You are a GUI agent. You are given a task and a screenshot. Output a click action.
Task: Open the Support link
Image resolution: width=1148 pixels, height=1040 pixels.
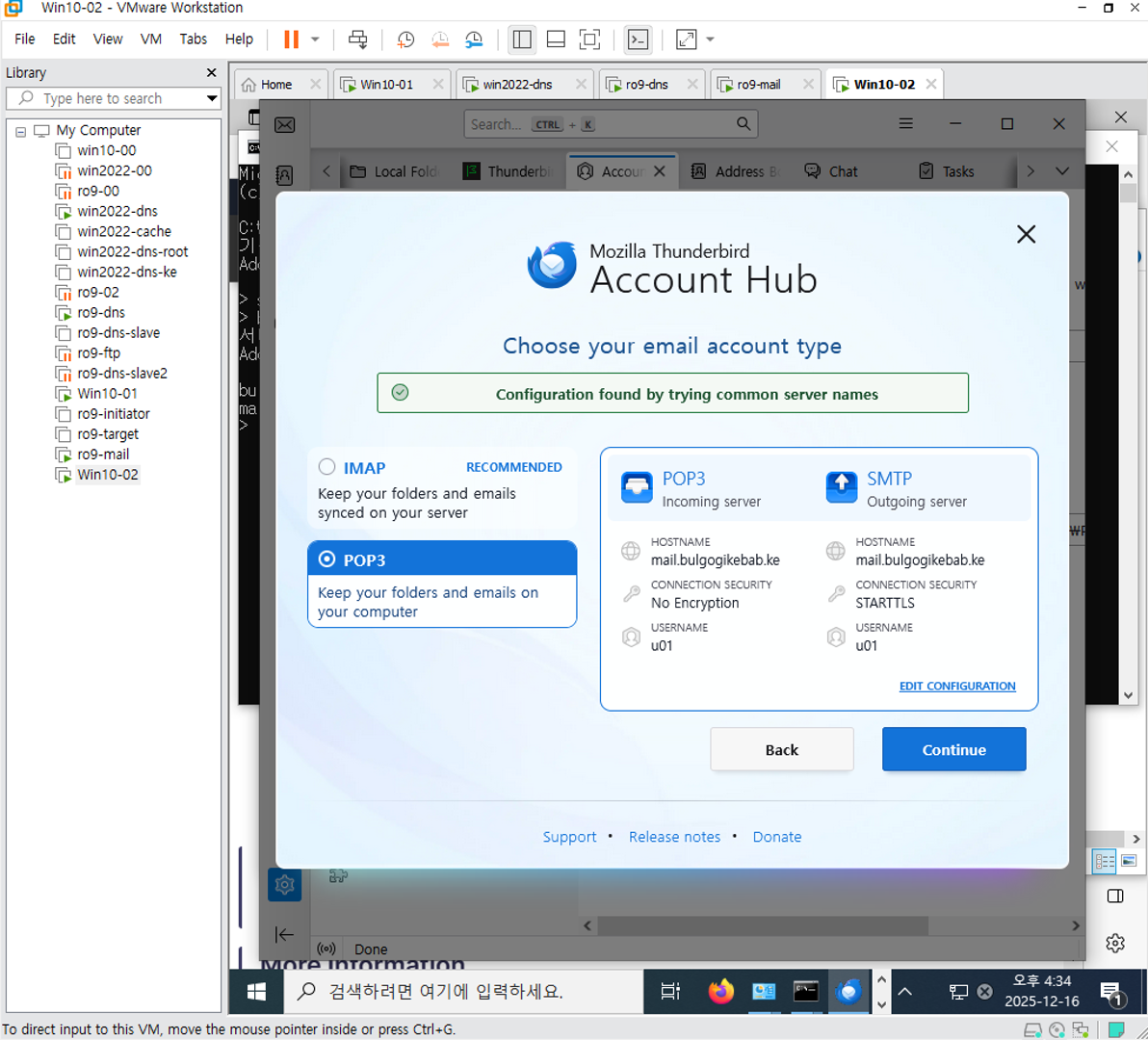[569, 837]
